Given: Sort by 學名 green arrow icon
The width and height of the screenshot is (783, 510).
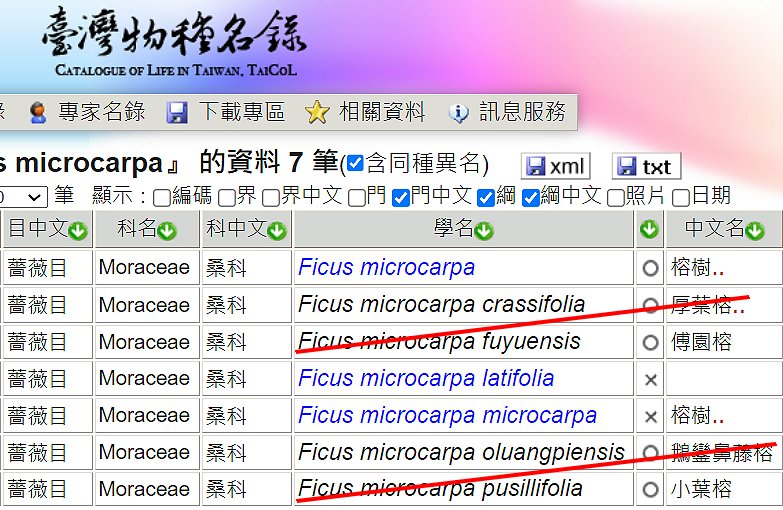Looking at the screenshot, I should pos(484,231).
